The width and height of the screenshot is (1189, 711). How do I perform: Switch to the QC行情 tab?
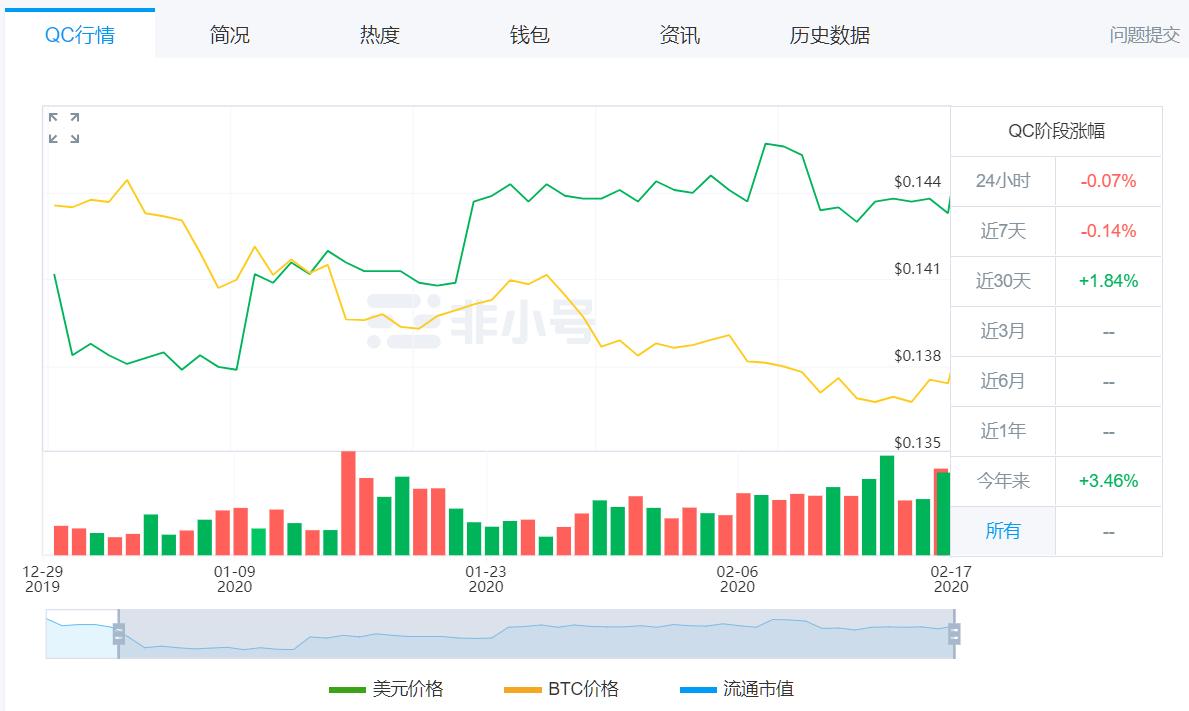click(x=80, y=35)
